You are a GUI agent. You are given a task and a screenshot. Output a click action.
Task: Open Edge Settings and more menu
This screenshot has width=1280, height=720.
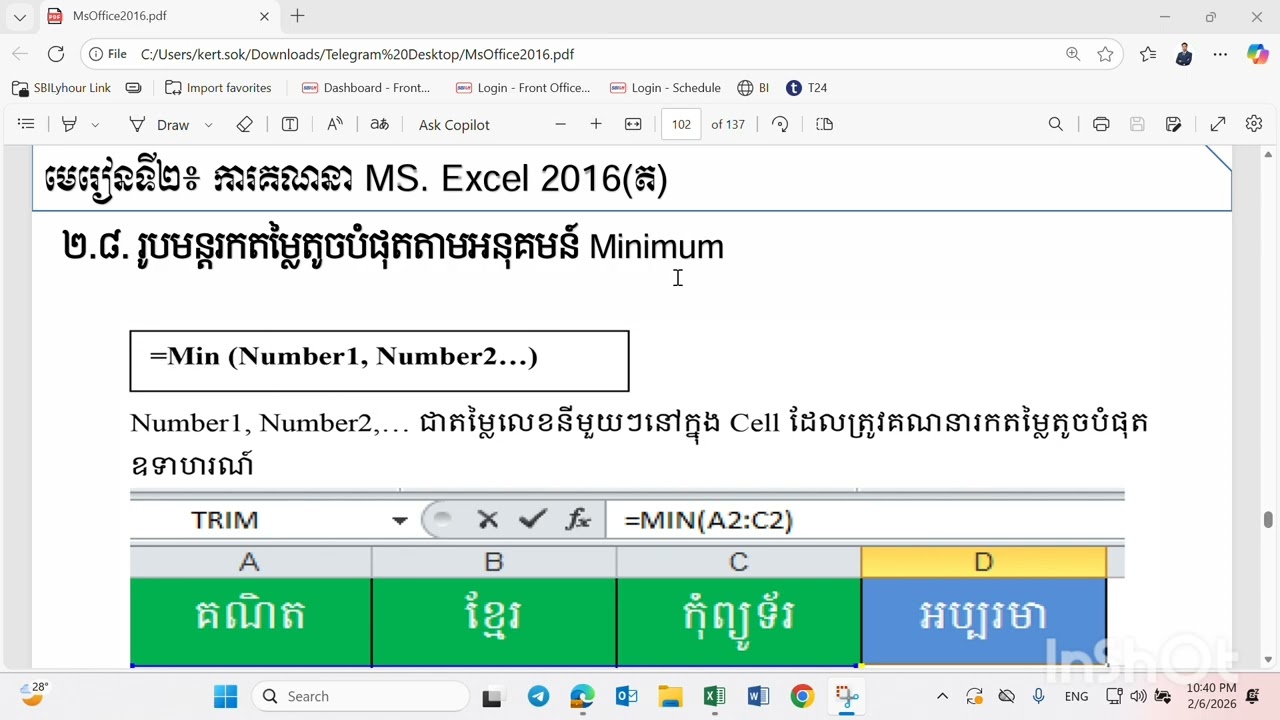(x=1220, y=54)
